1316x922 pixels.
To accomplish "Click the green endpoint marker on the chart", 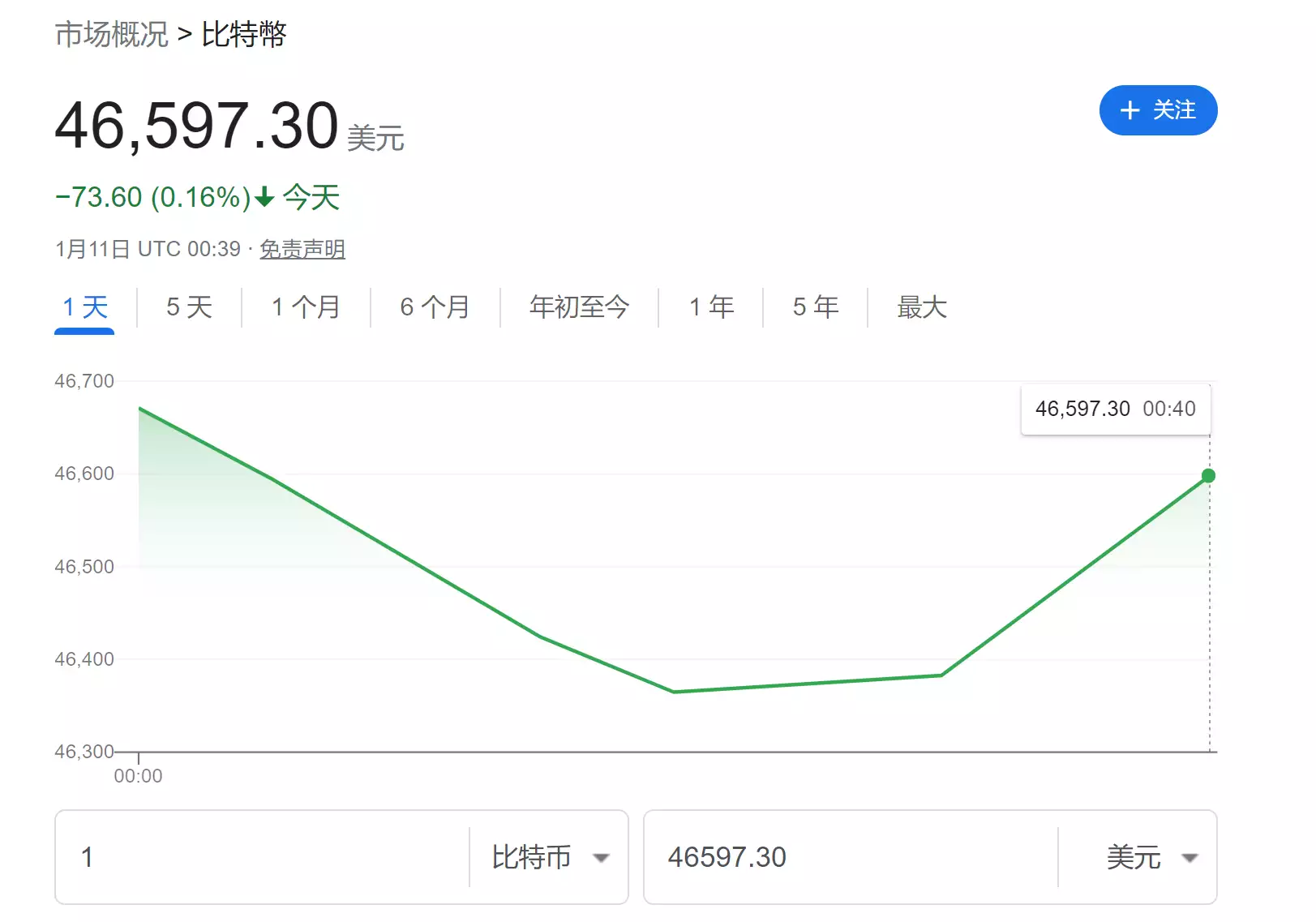I will (1208, 476).
